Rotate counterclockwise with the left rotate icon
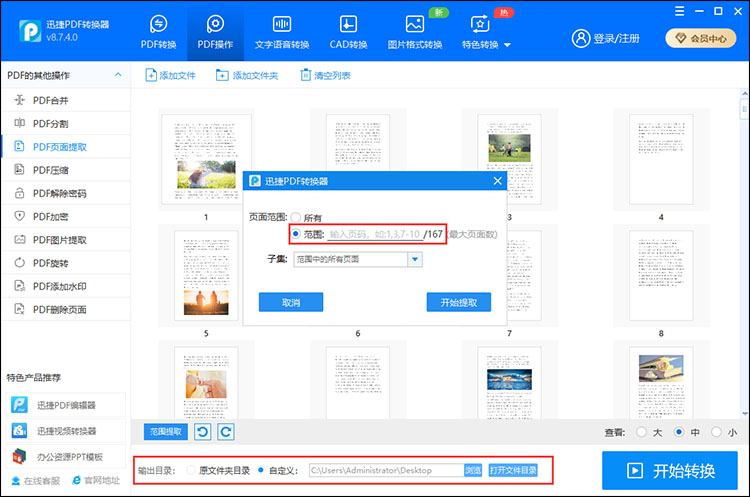 point(203,432)
